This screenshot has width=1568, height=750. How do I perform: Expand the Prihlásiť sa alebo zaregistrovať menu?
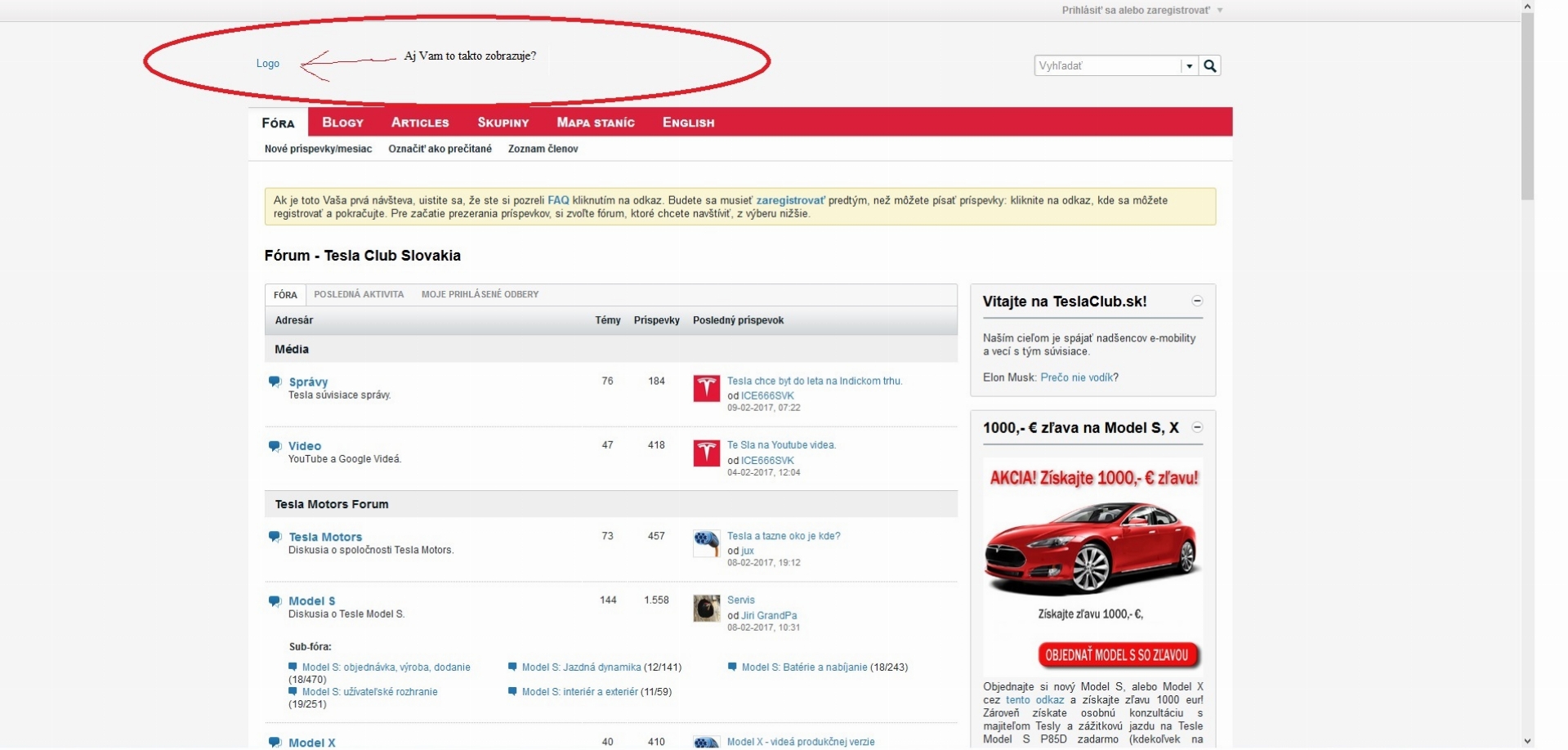tap(1142, 11)
